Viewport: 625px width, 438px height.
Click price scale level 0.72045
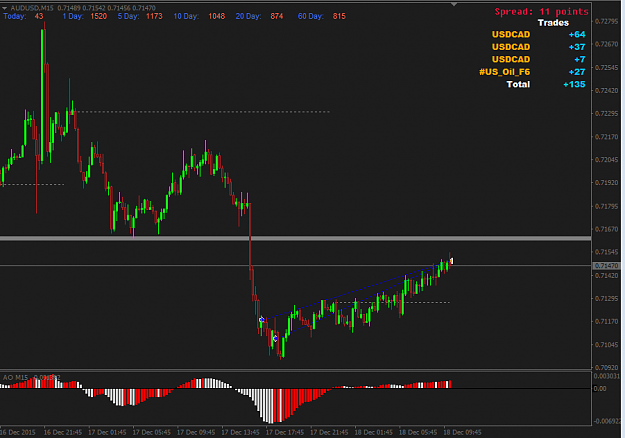[606, 160]
